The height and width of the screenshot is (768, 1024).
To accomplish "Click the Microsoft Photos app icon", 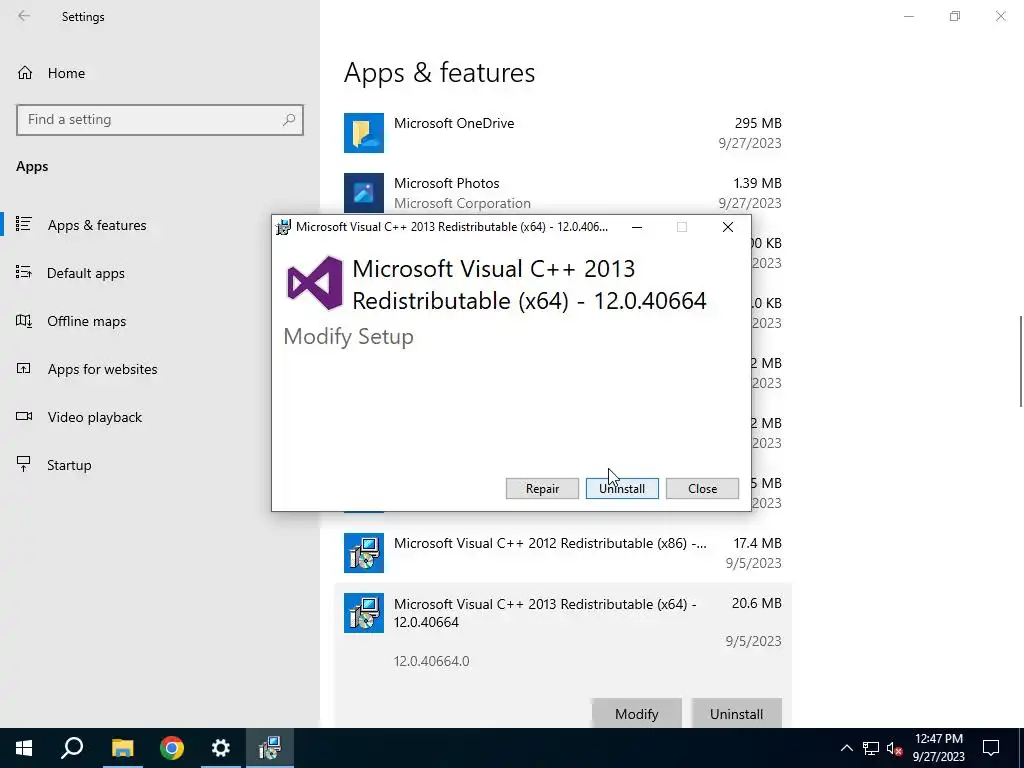I will (364, 193).
